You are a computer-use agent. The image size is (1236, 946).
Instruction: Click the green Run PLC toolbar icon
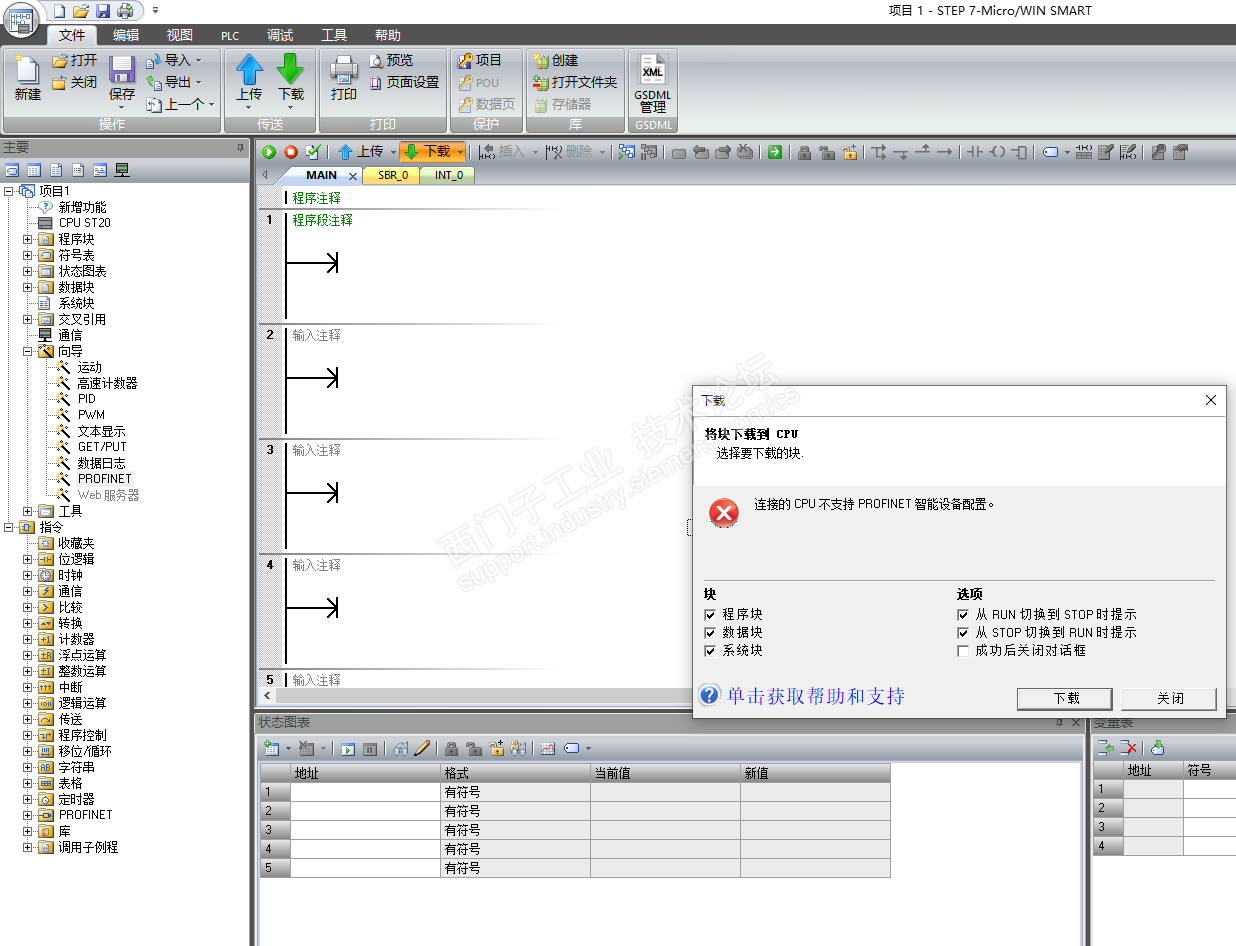click(269, 152)
